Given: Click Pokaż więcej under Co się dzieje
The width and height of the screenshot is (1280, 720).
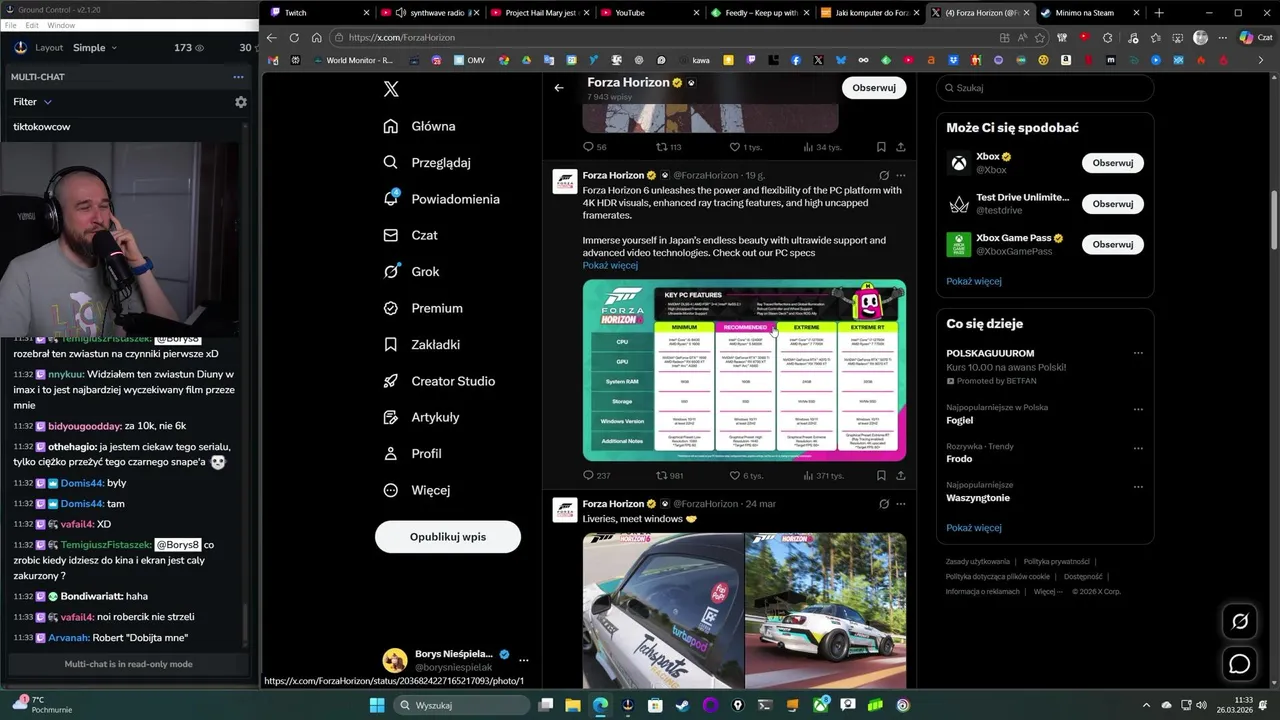Looking at the screenshot, I should point(974,528).
